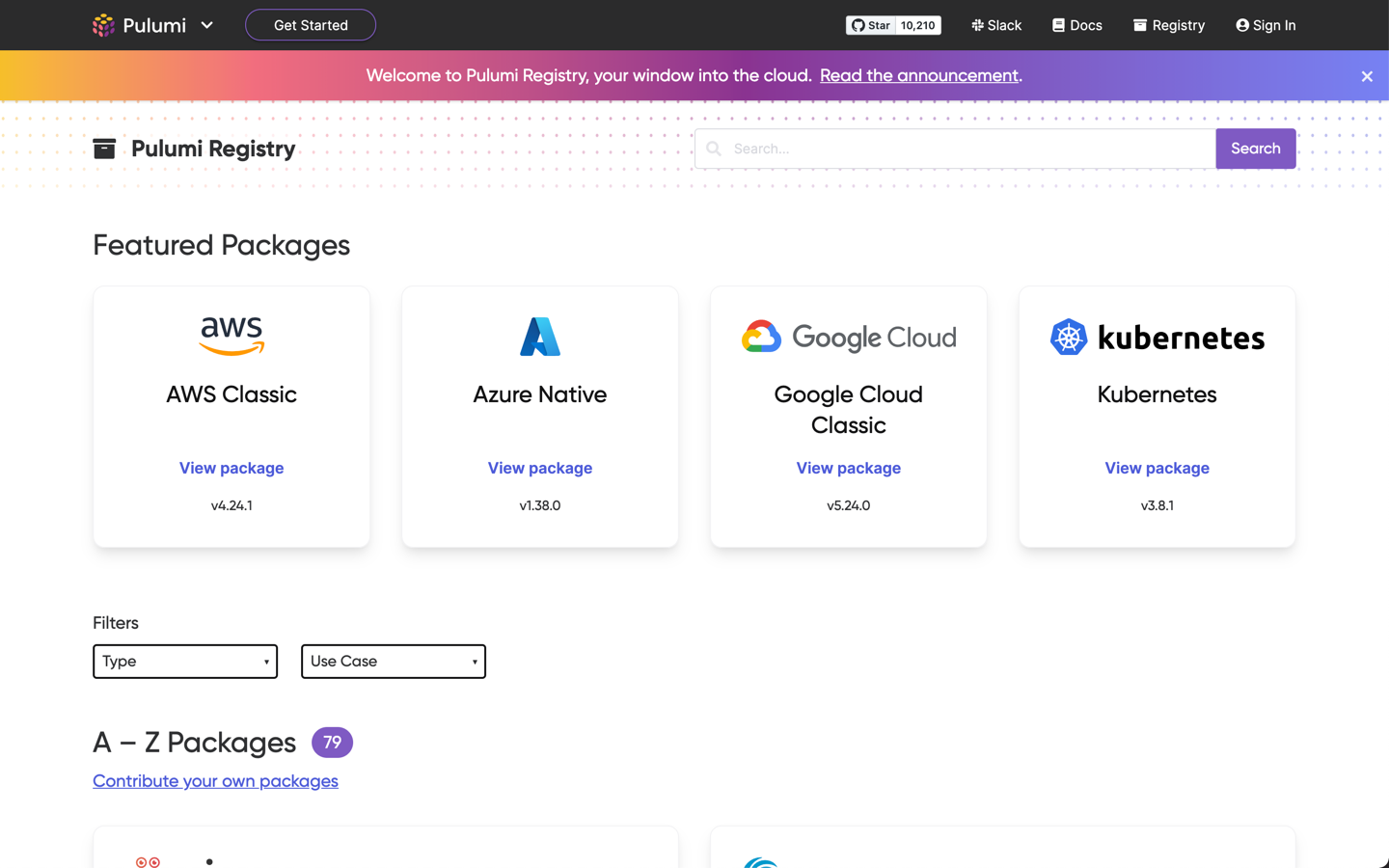Open Registry in the top navigation
Viewport: 1389px width, 868px height.
click(1169, 25)
